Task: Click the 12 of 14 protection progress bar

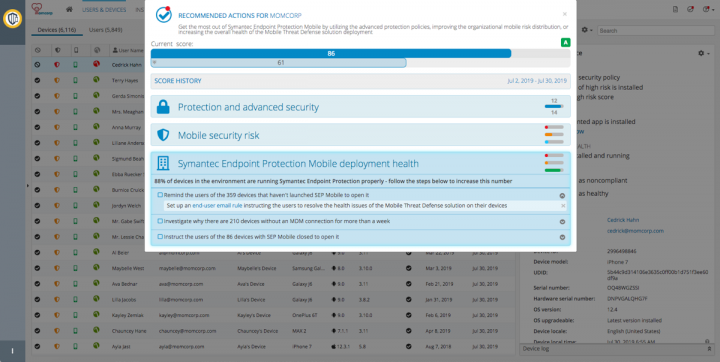Action: coord(554,106)
